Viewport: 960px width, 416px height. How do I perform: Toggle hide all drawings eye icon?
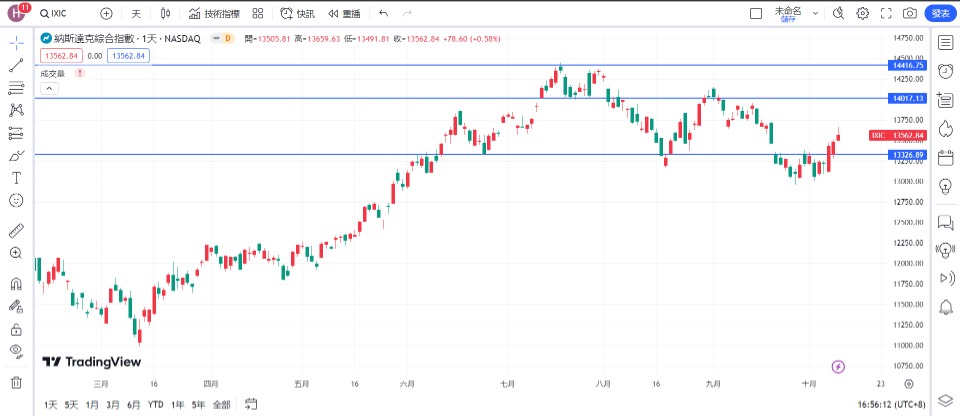tap(16, 350)
